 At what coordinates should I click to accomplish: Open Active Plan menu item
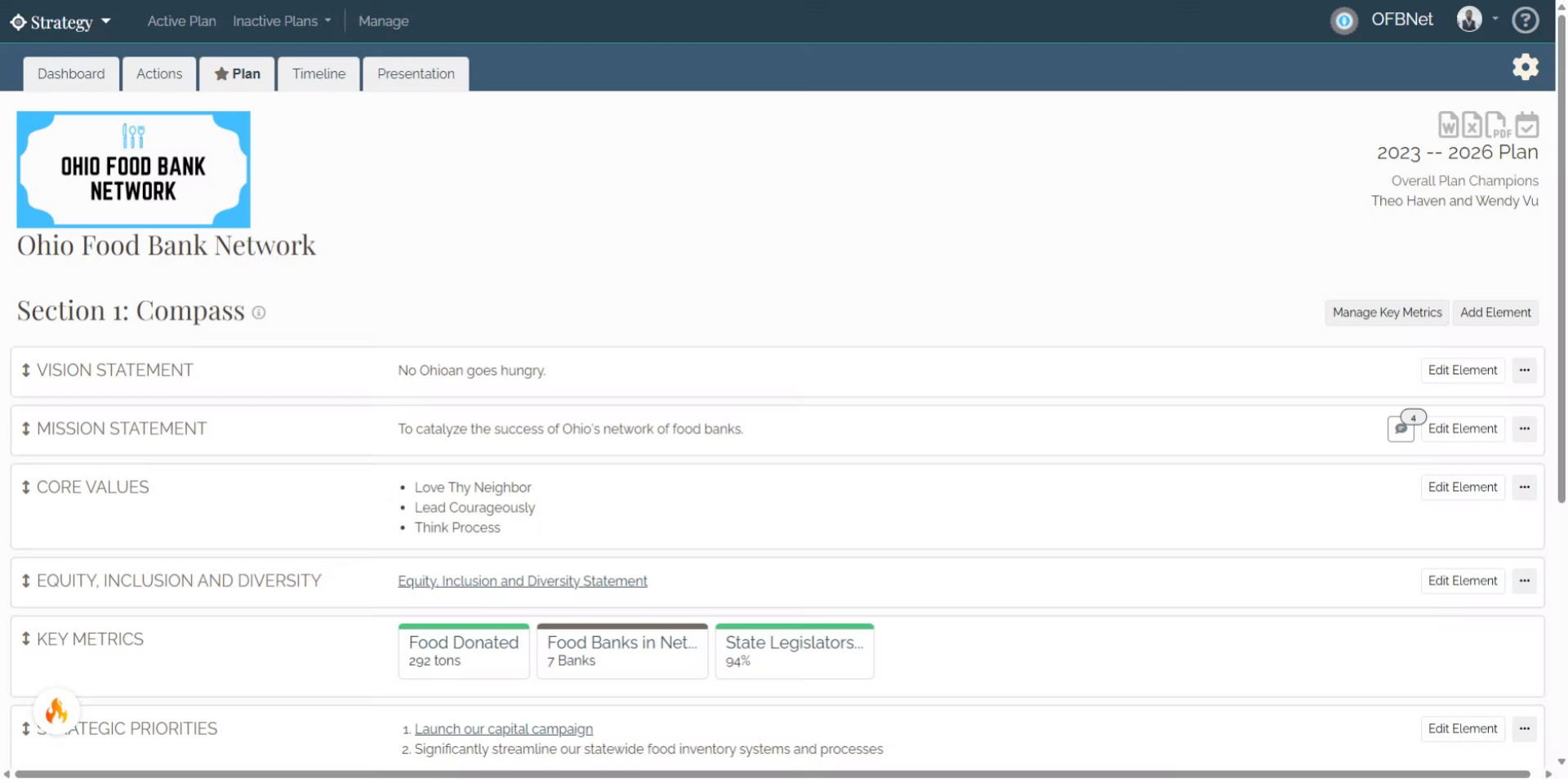[181, 21]
